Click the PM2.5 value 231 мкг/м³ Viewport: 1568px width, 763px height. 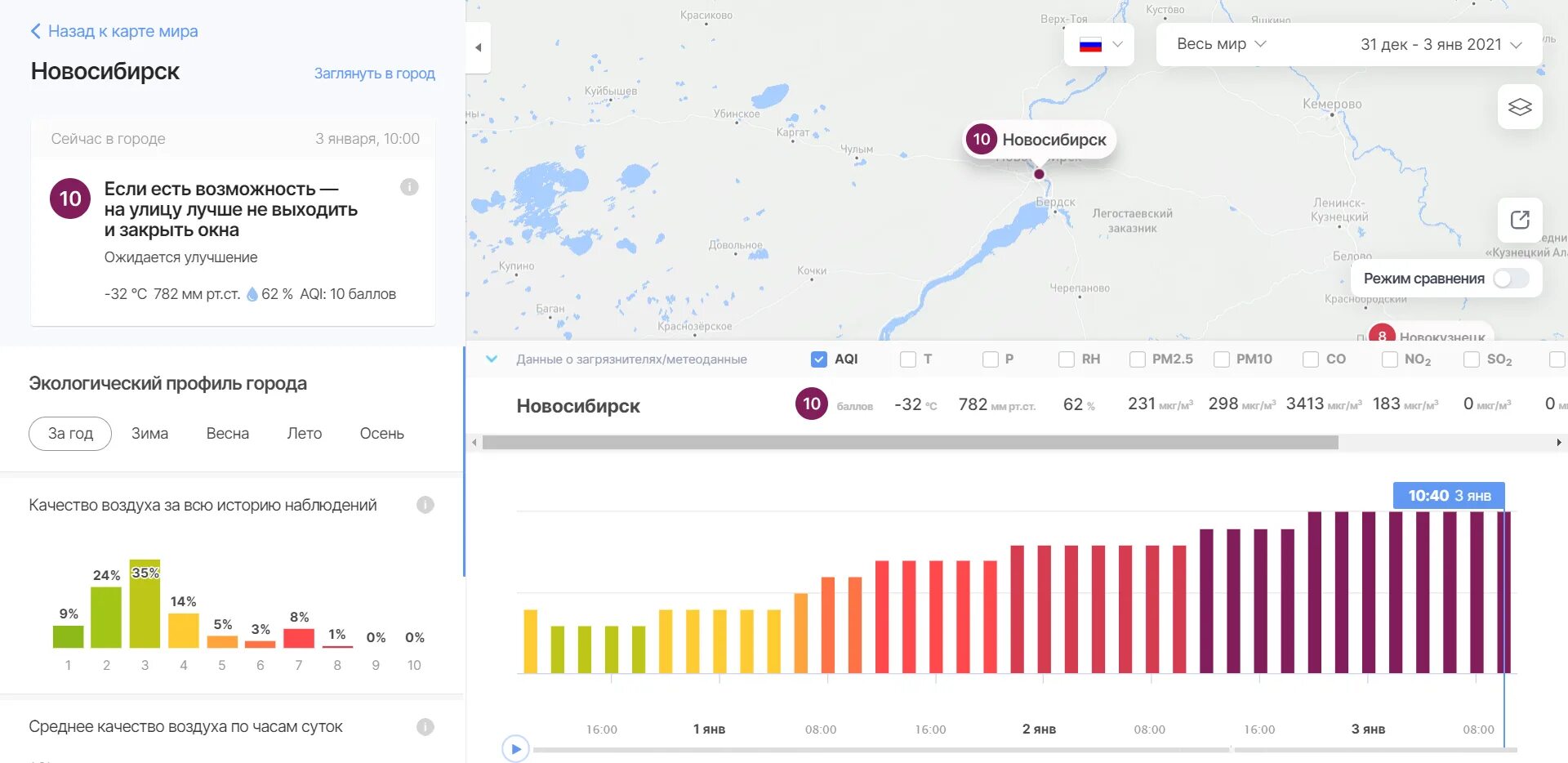(x=1160, y=404)
